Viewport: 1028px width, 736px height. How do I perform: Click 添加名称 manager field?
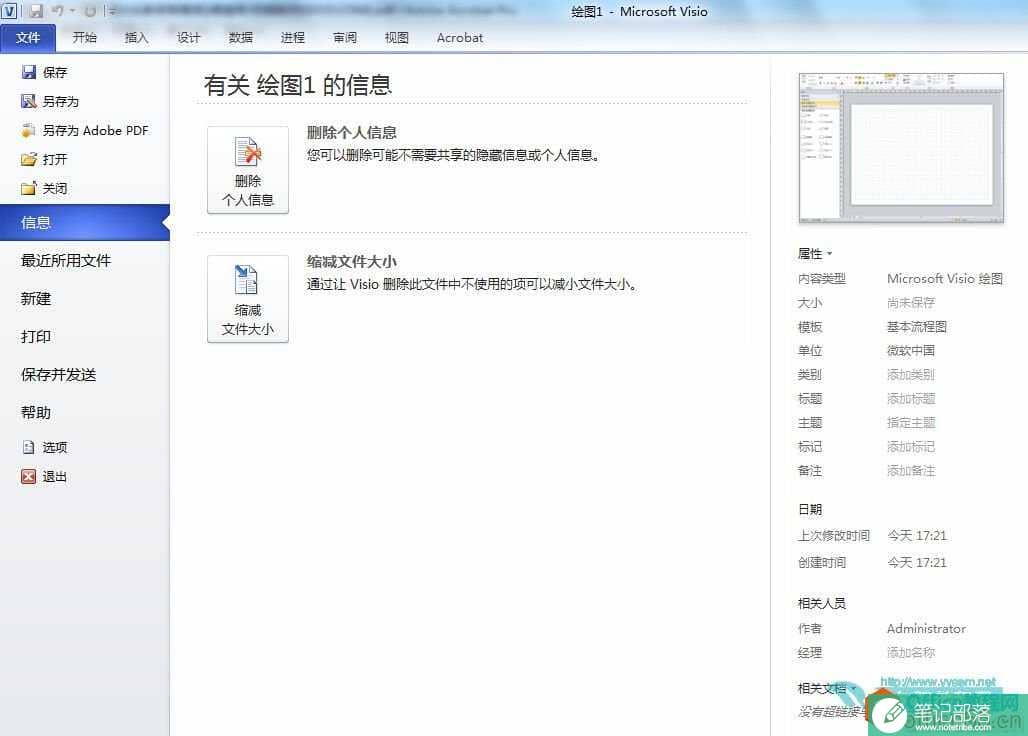point(911,653)
